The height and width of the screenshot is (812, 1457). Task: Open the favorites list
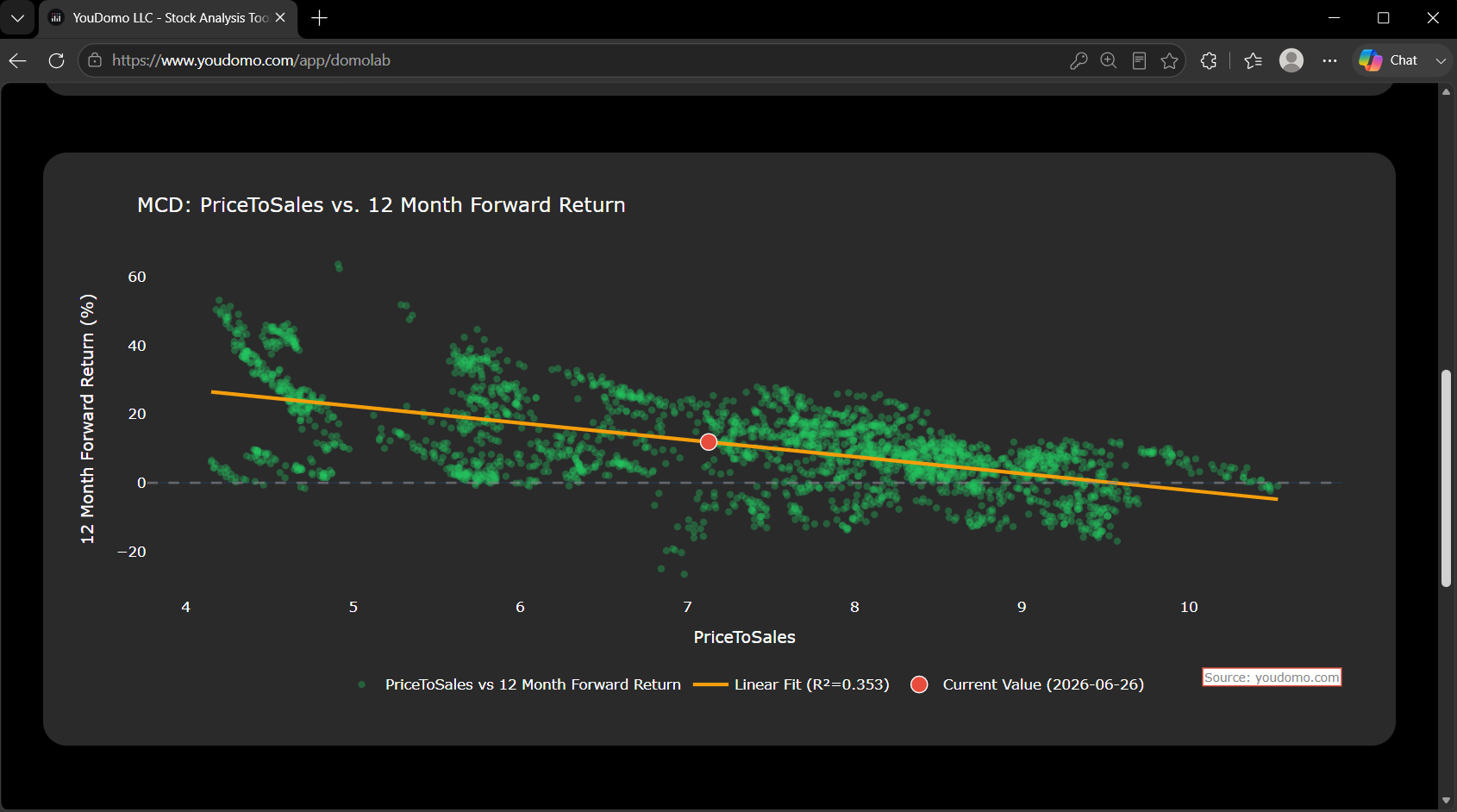coord(1254,60)
